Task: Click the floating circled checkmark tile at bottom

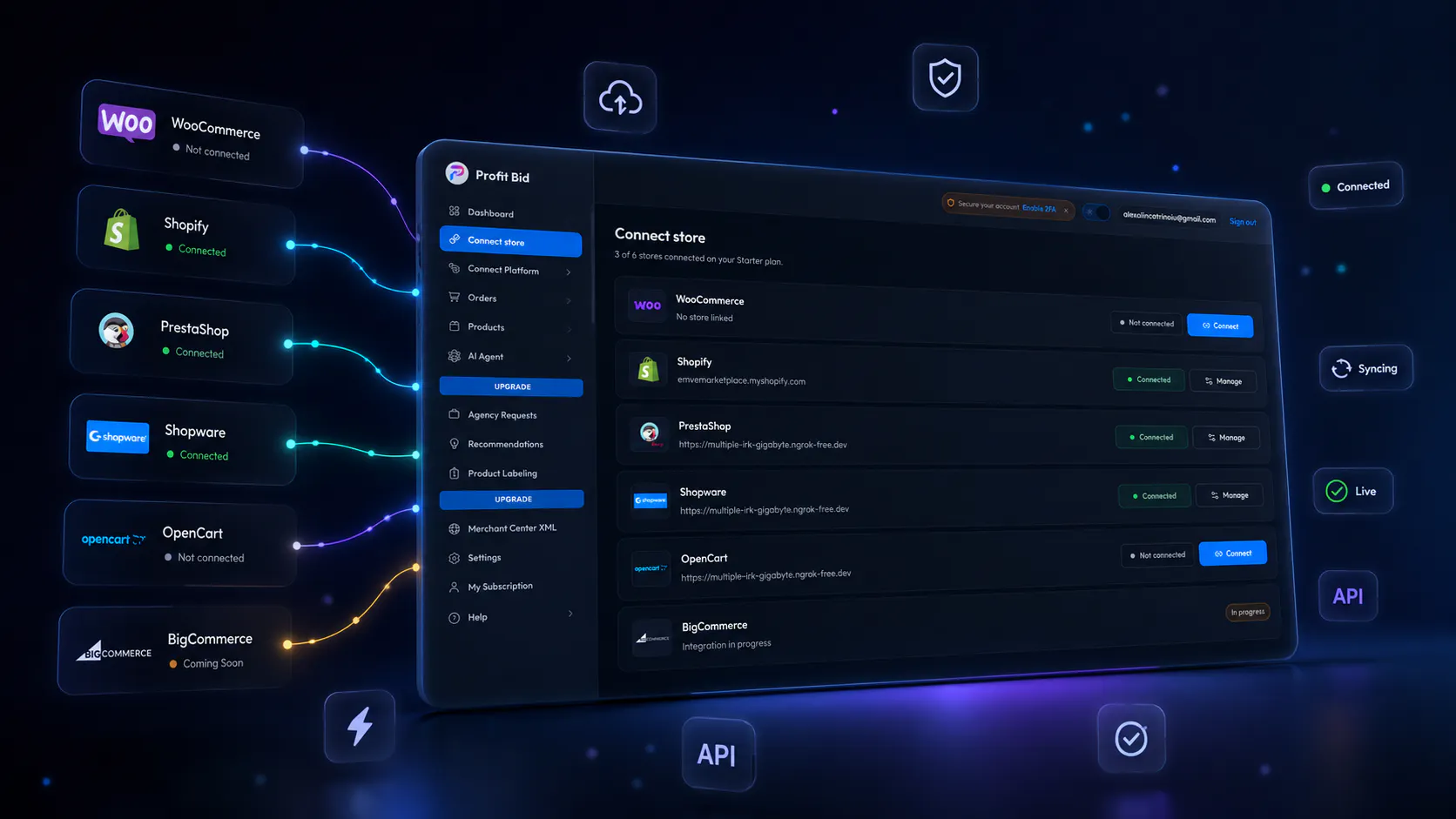Action: pos(1131,738)
